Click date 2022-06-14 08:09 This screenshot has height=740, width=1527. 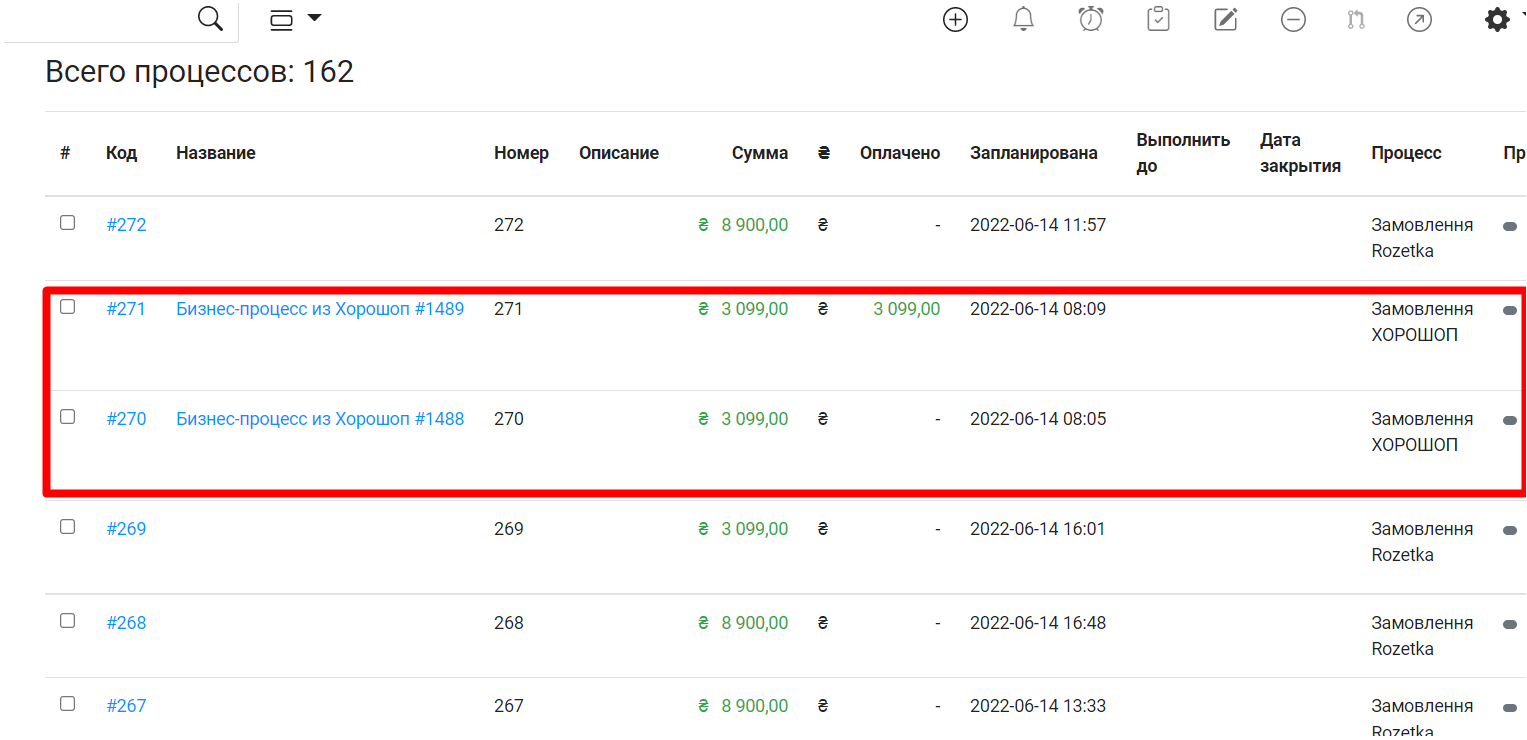coord(1038,309)
